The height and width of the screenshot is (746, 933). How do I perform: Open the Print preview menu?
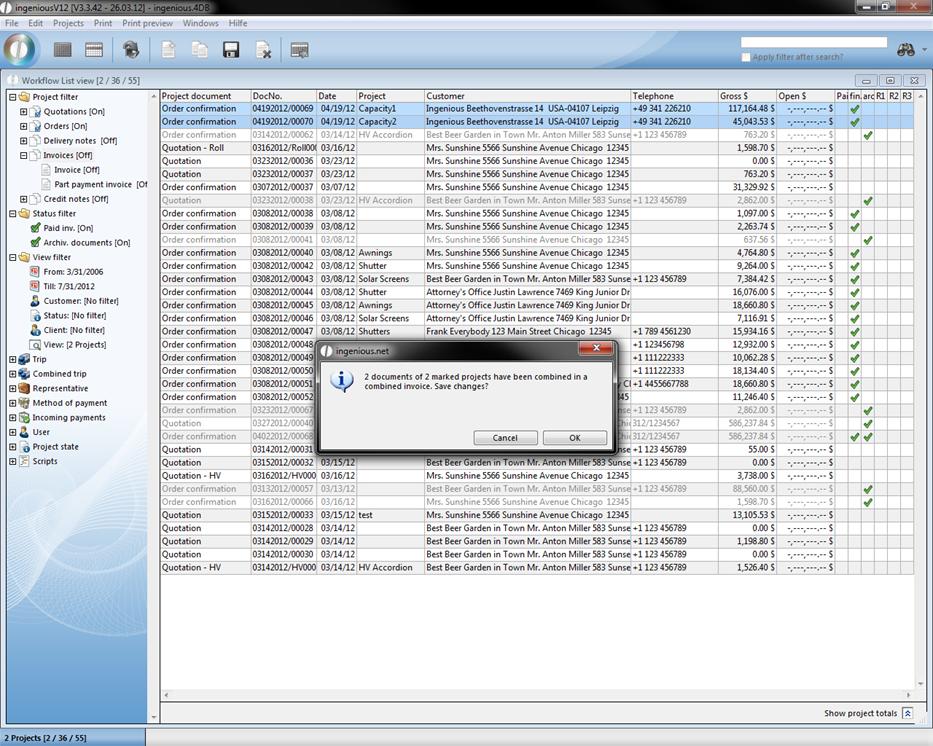click(x=147, y=23)
